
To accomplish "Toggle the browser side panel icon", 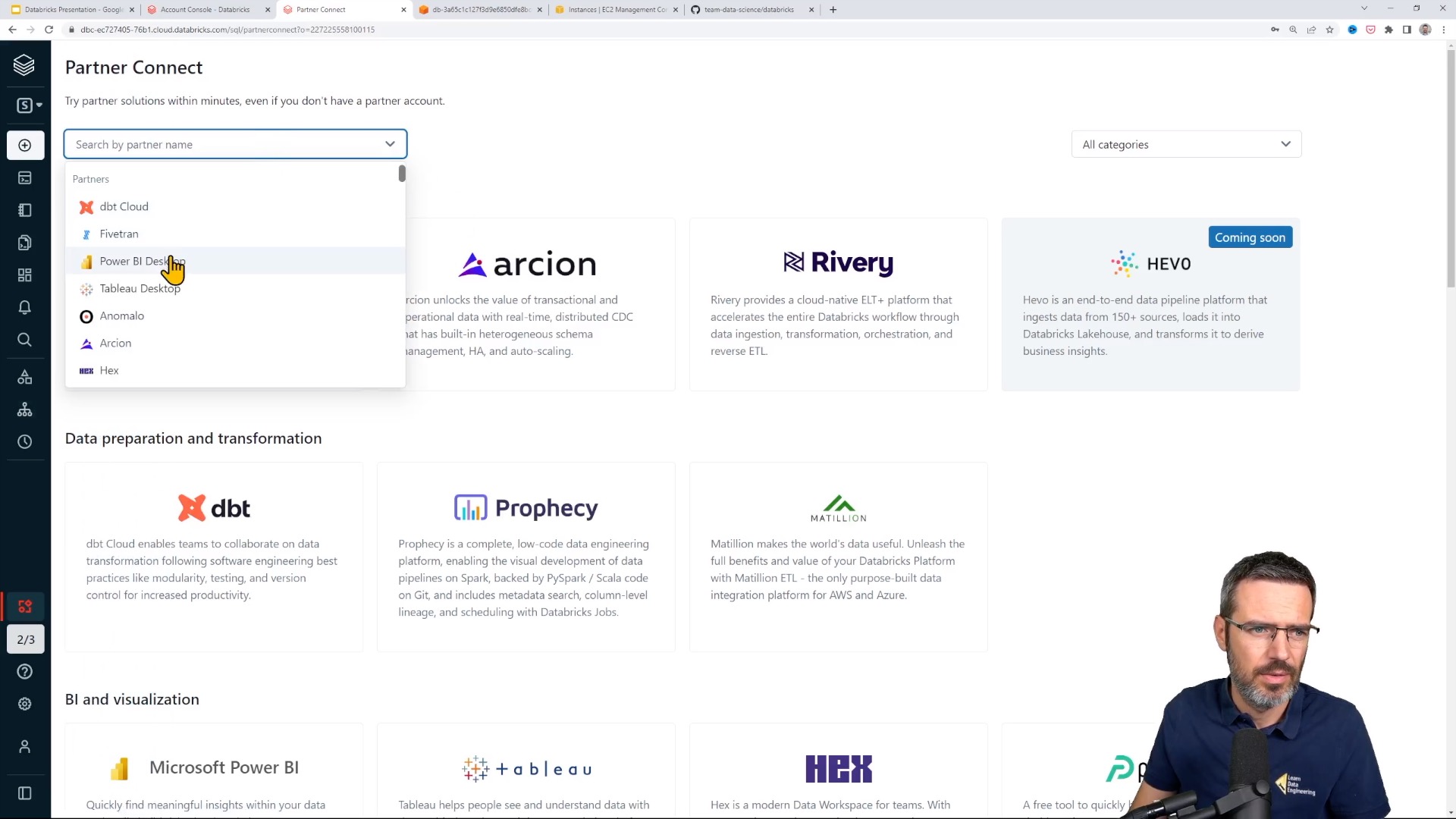I will pyautogui.click(x=1407, y=30).
